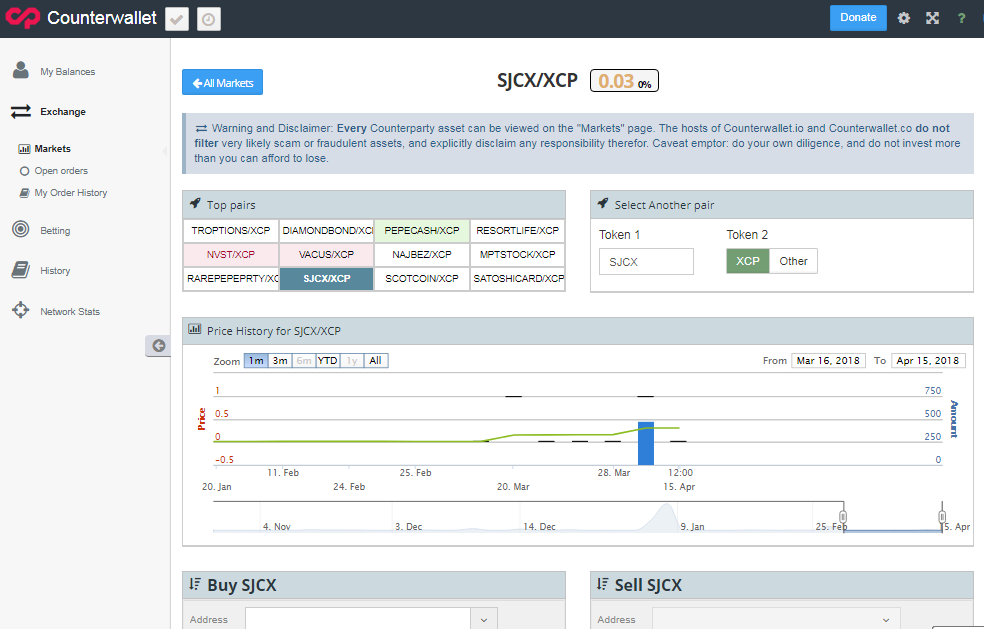The image size is (984, 629).
Task: Click the sort icon next to Buy SJCX
Action: coord(195,584)
